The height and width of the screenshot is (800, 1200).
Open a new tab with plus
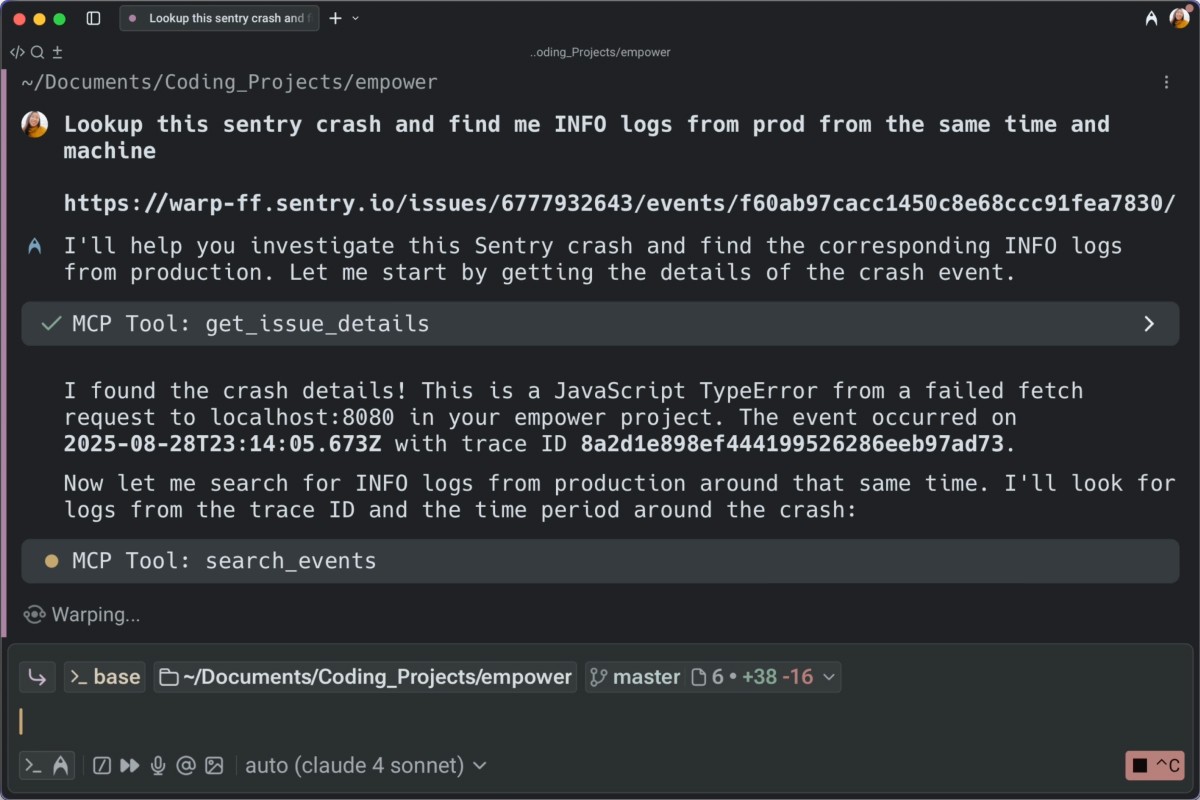[335, 18]
